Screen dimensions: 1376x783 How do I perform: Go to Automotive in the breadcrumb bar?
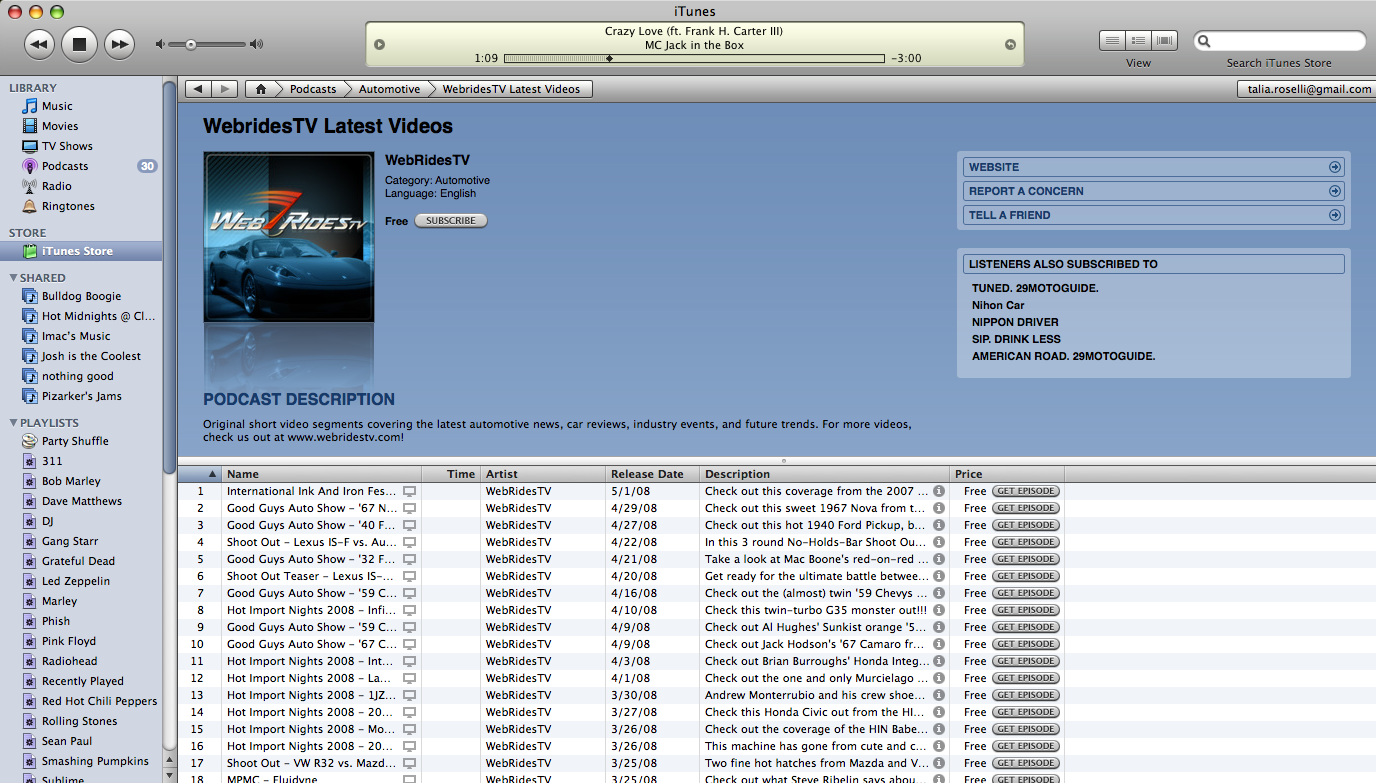click(389, 89)
